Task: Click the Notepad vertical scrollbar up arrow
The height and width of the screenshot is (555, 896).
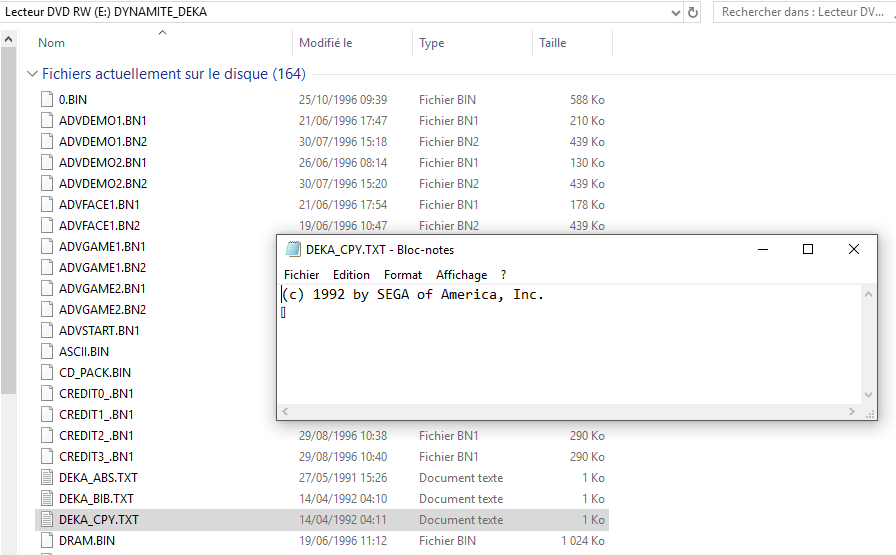Action: click(x=869, y=294)
